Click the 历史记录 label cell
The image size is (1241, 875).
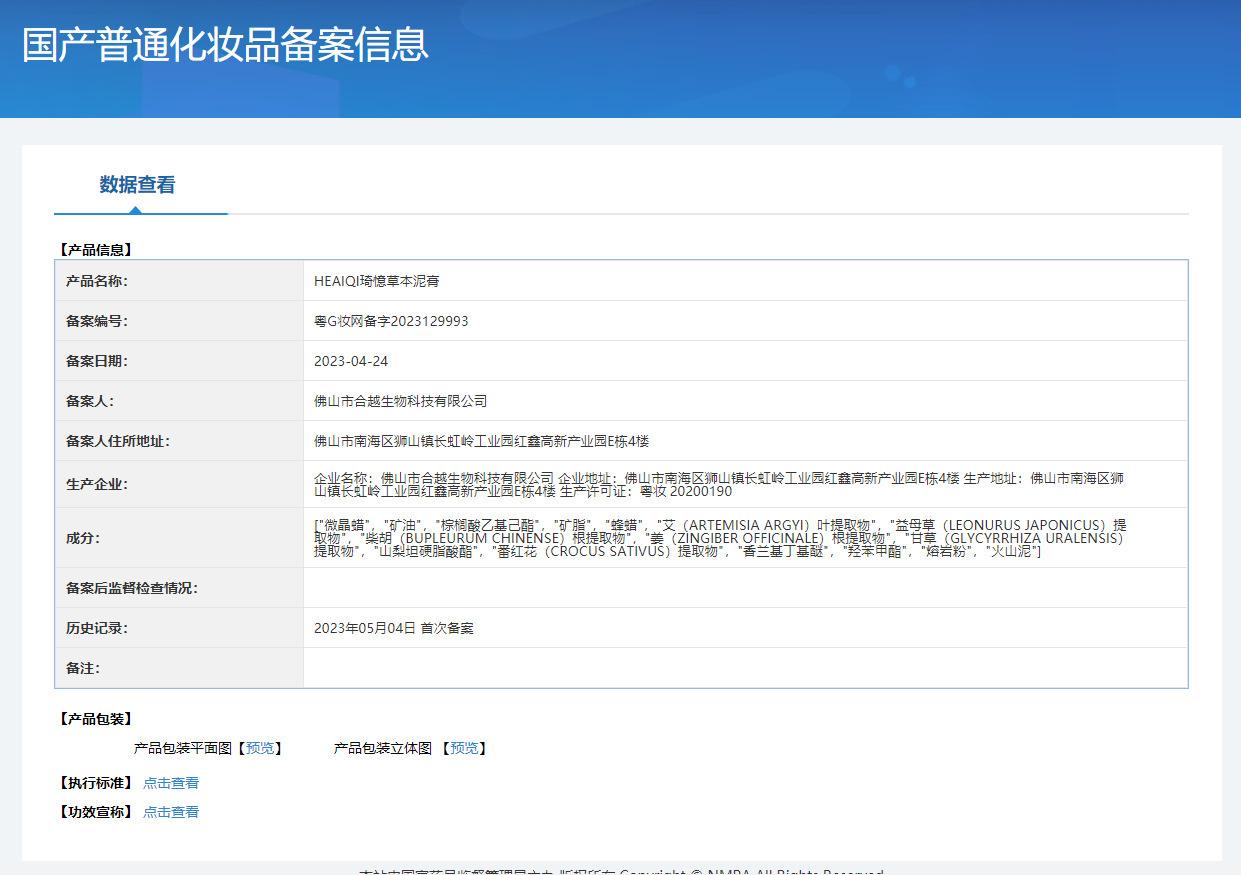97,628
